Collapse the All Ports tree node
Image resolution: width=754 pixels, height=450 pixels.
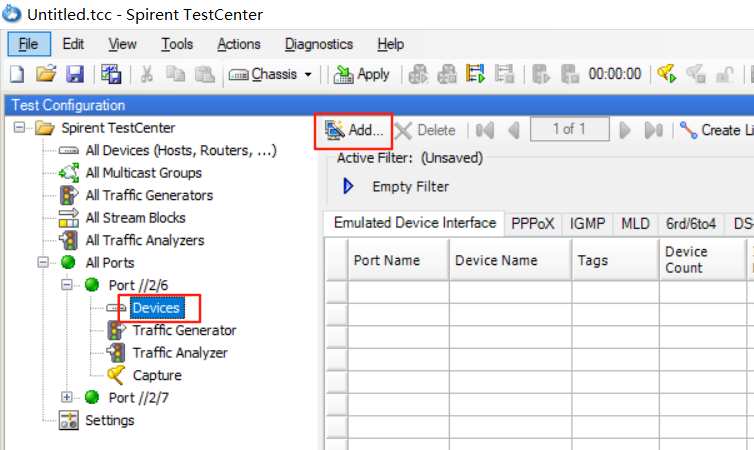[x=43, y=262]
